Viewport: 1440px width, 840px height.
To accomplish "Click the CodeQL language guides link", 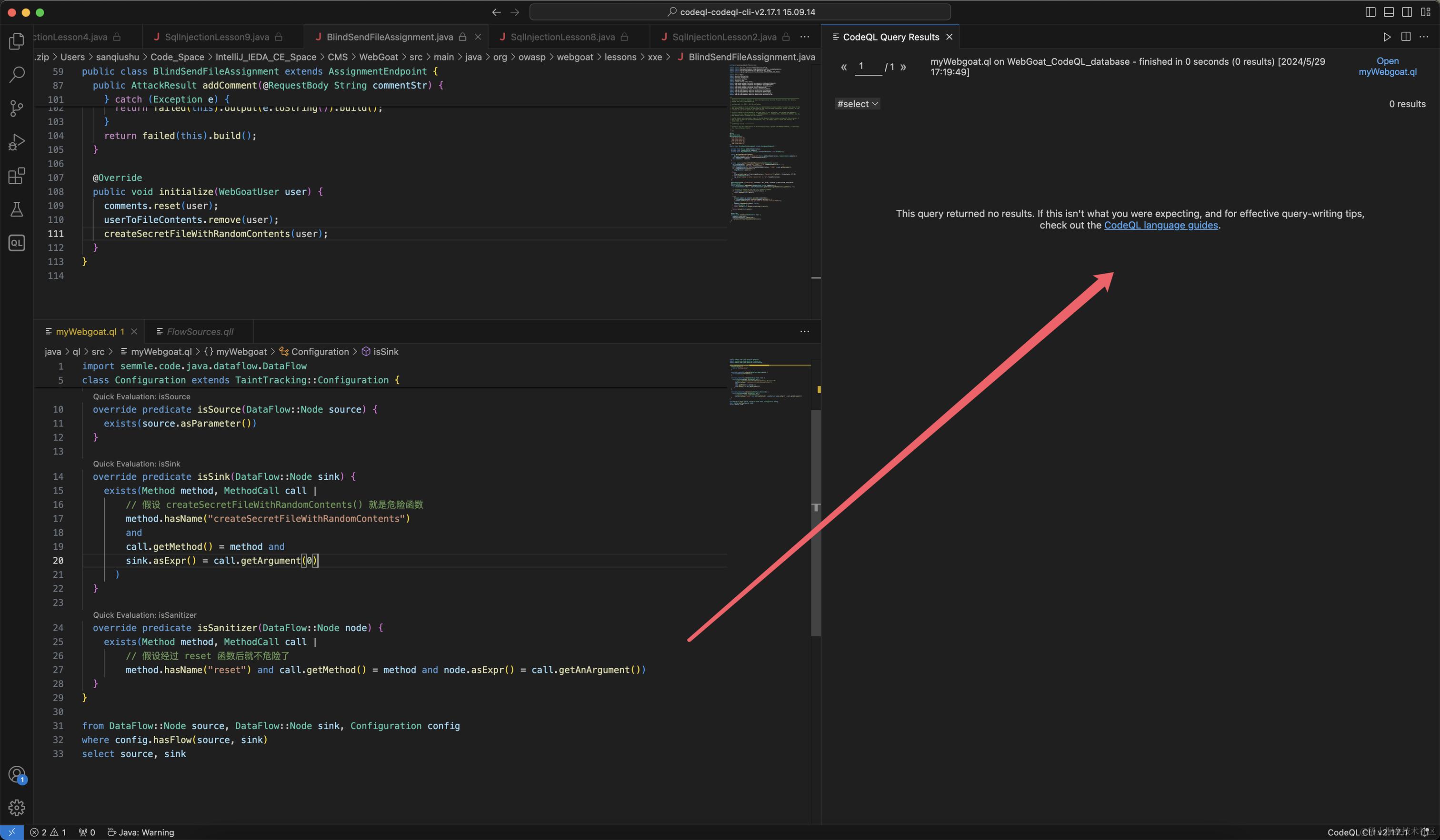I will pos(1160,225).
